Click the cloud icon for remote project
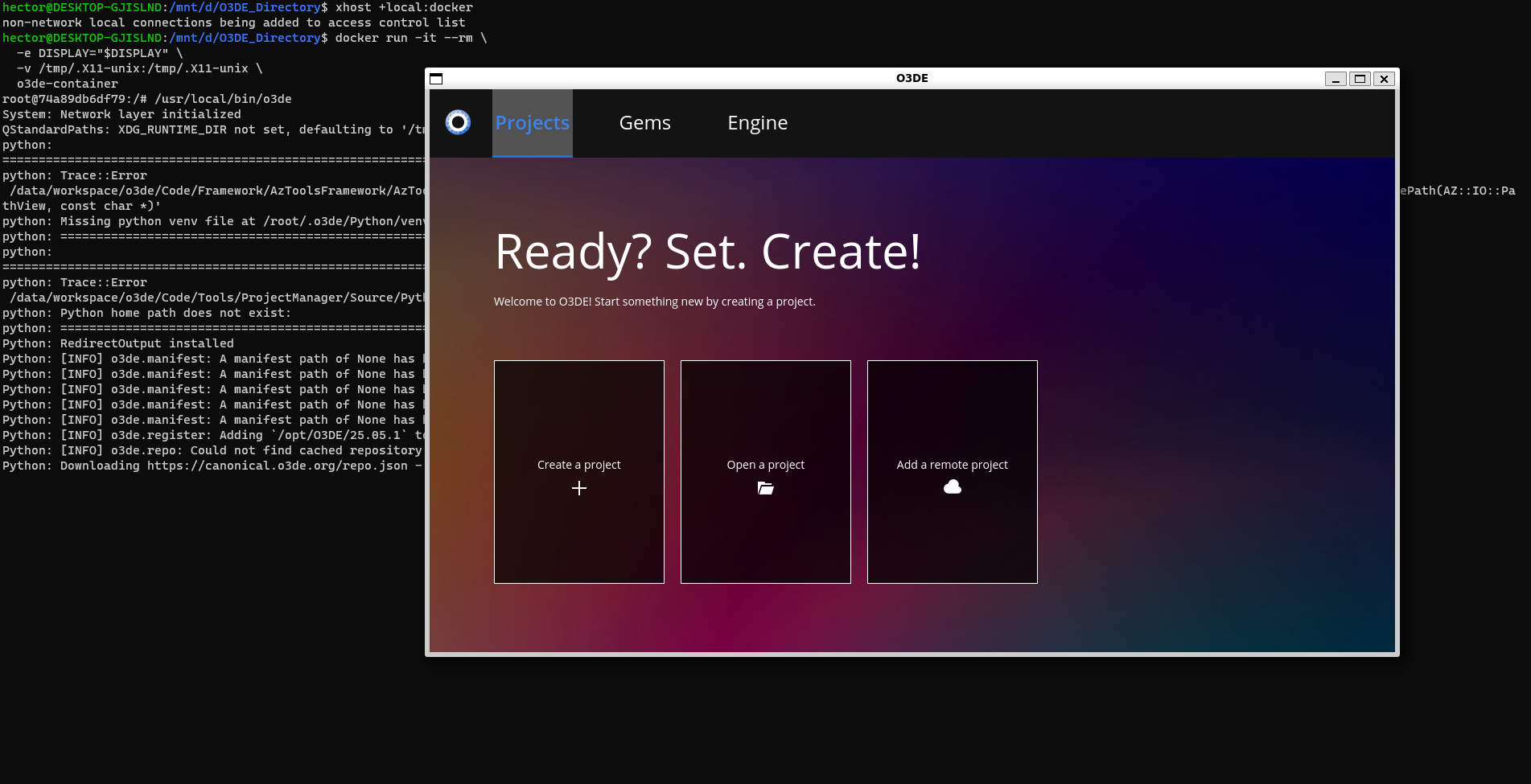Image resolution: width=1531 pixels, height=784 pixels. point(952,487)
